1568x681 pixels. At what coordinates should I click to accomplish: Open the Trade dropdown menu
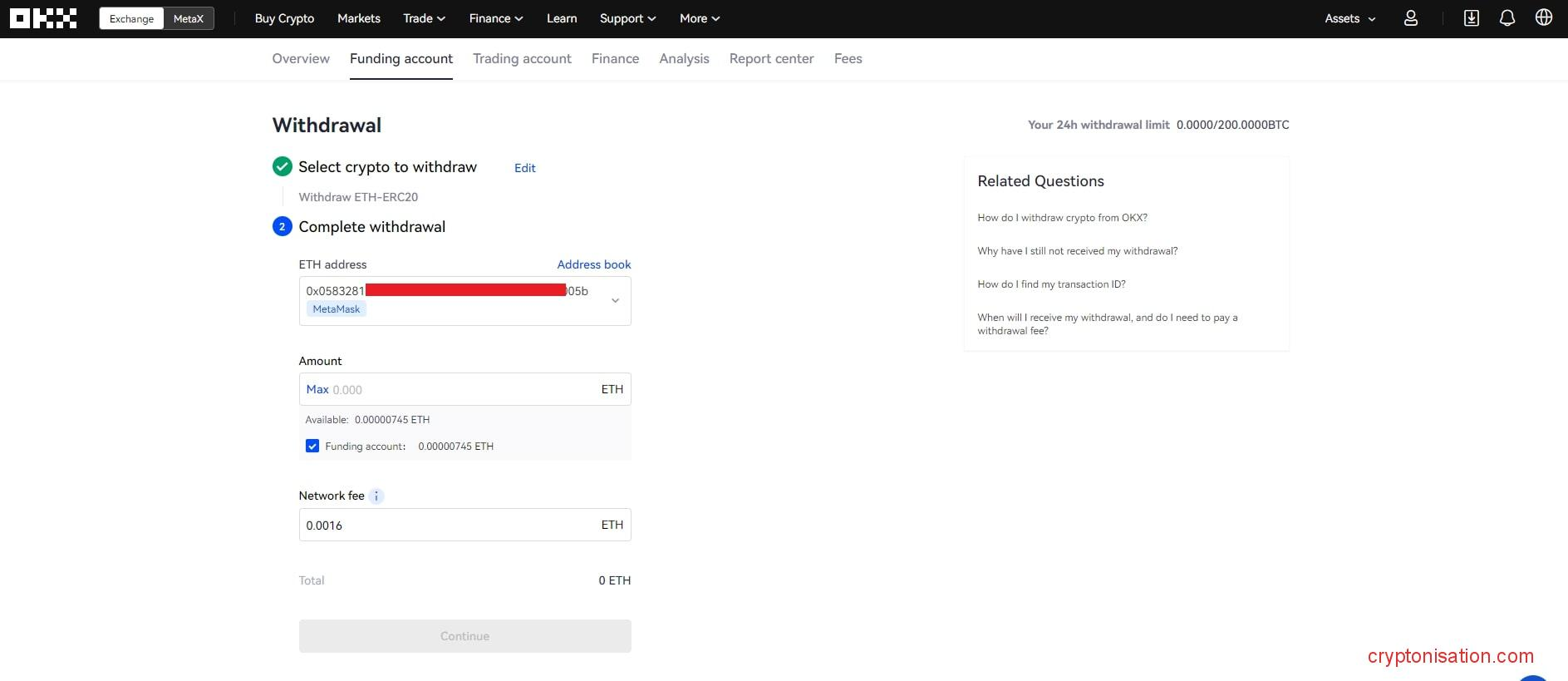click(x=424, y=18)
